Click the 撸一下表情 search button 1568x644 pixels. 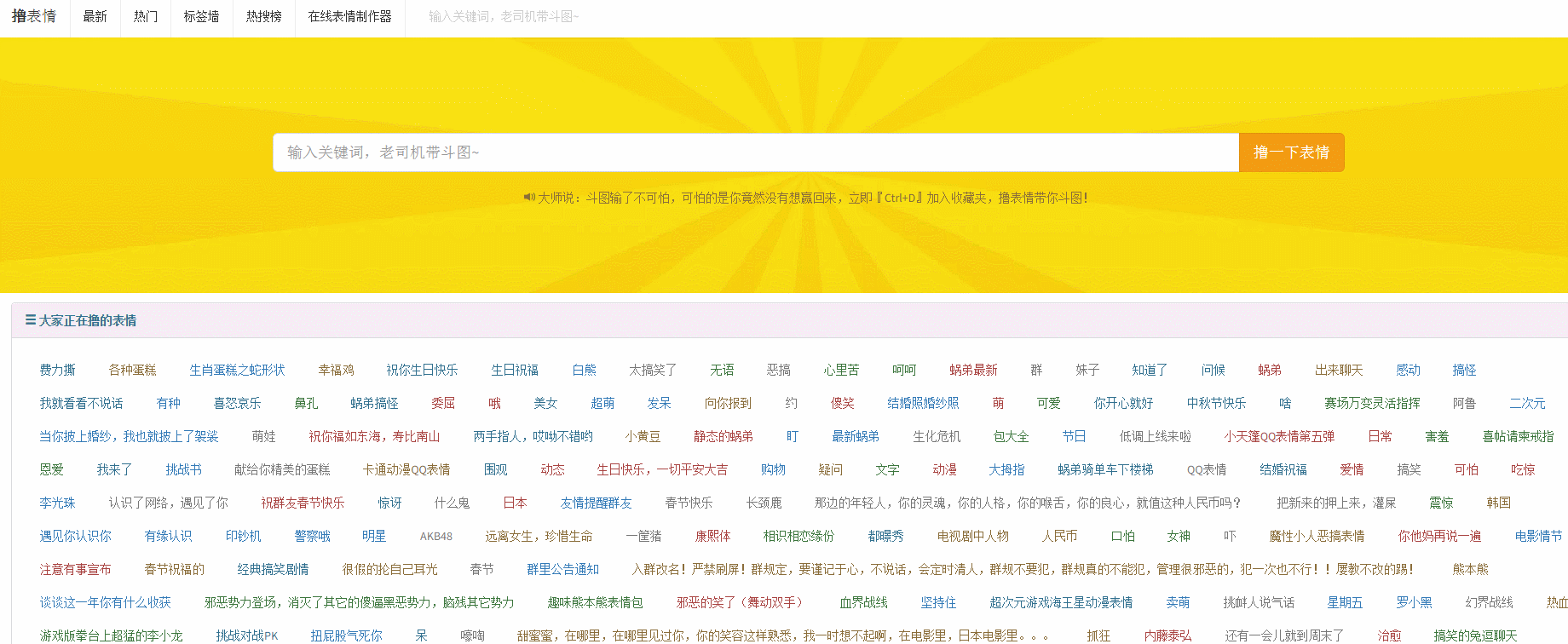pos(1291,152)
